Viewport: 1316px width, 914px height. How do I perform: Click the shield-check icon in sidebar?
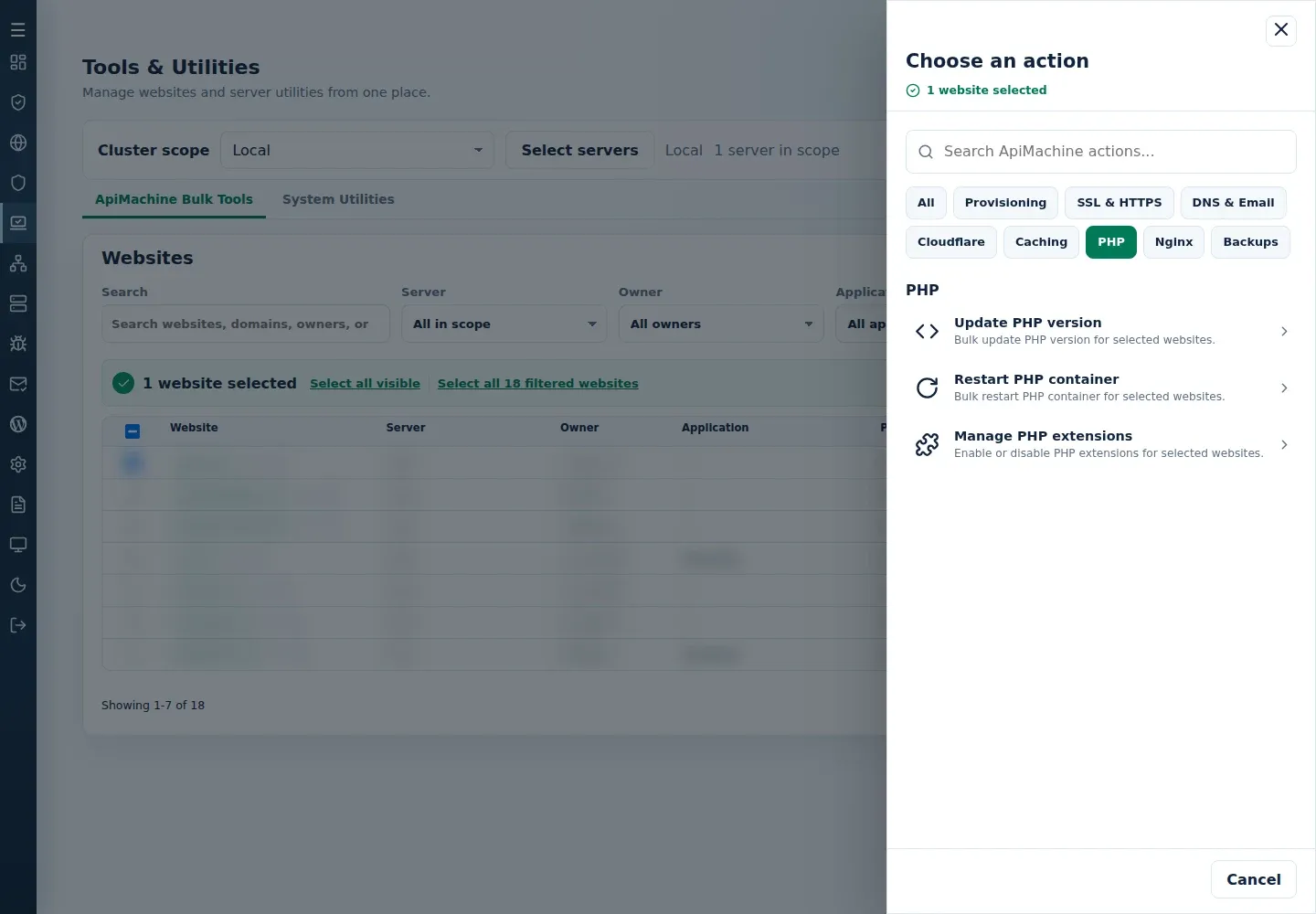pos(18,102)
